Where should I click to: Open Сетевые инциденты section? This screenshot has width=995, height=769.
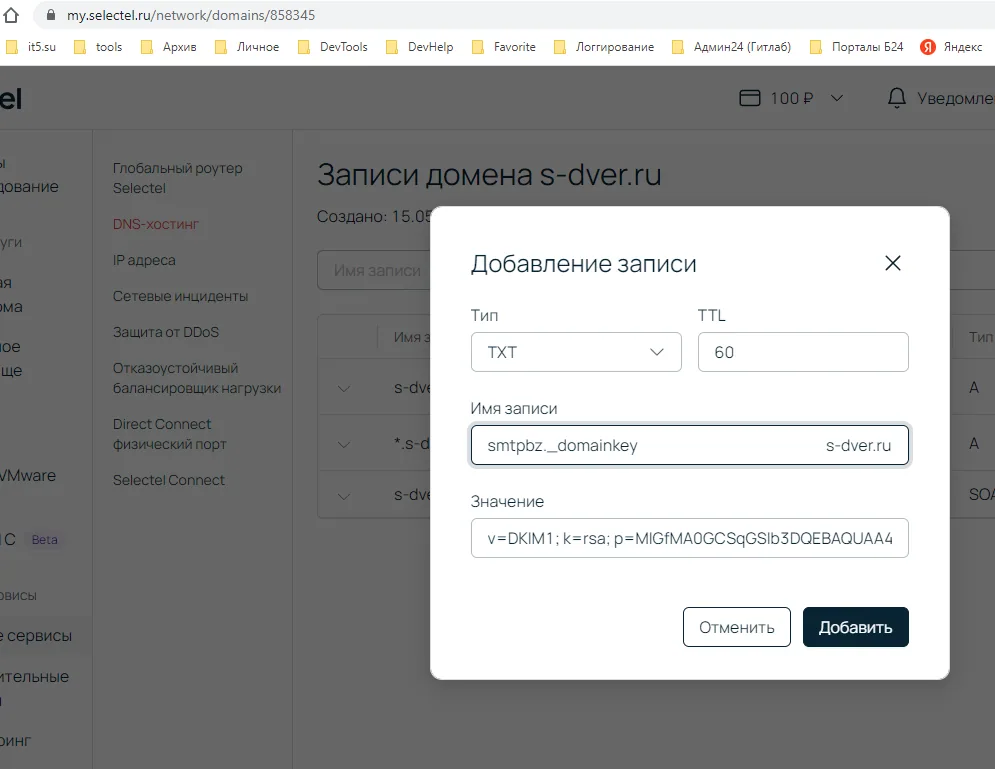180,296
